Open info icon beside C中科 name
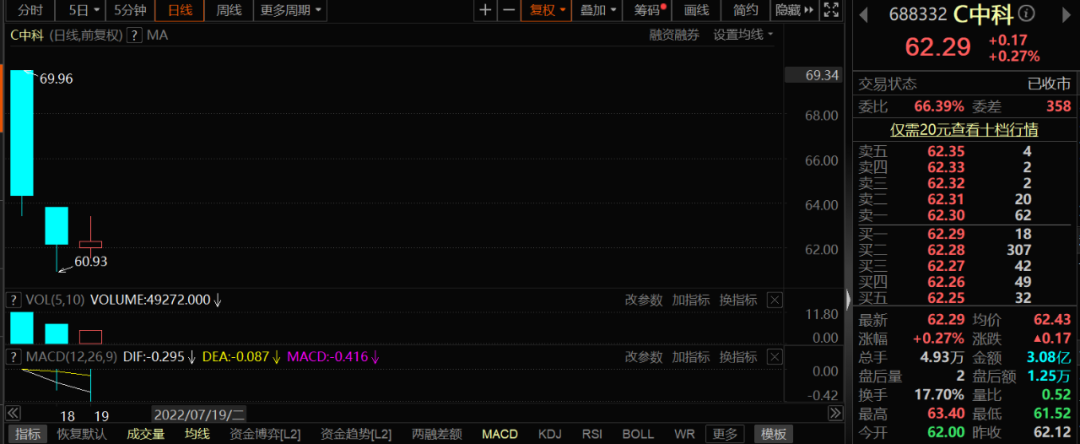 pyautogui.click(x=1026, y=13)
